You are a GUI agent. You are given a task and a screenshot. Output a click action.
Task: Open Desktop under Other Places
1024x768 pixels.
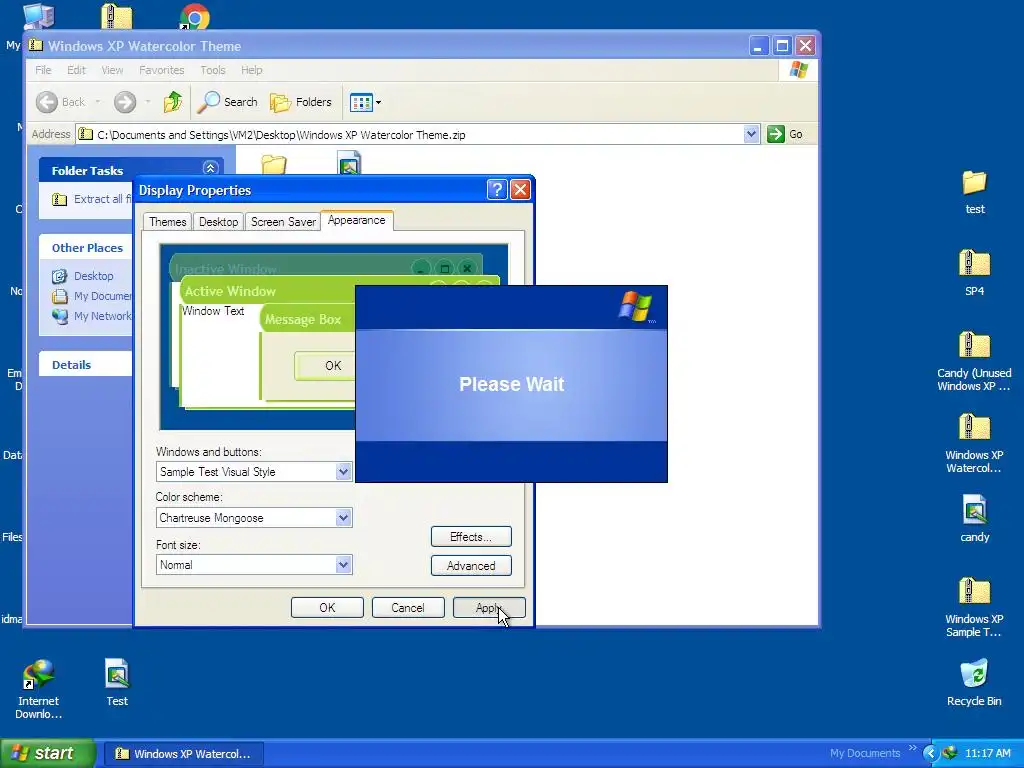(83, 276)
